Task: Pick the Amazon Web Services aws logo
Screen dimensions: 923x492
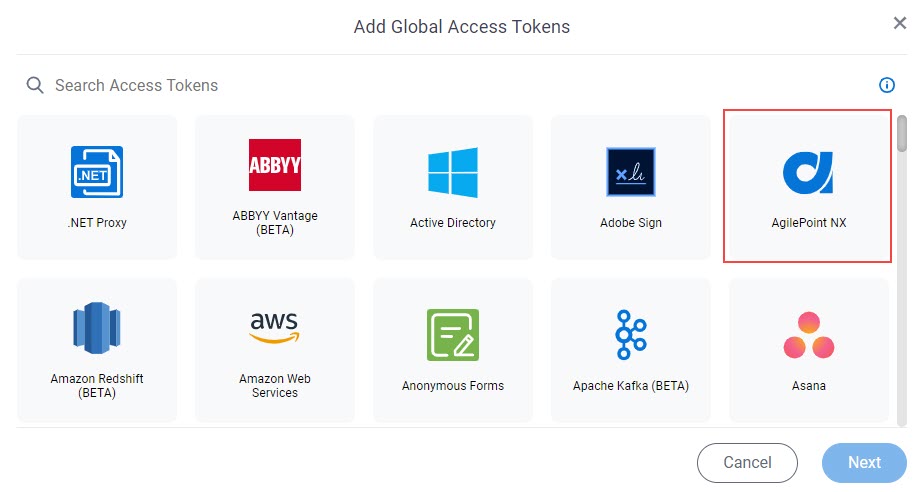Action: (x=275, y=328)
